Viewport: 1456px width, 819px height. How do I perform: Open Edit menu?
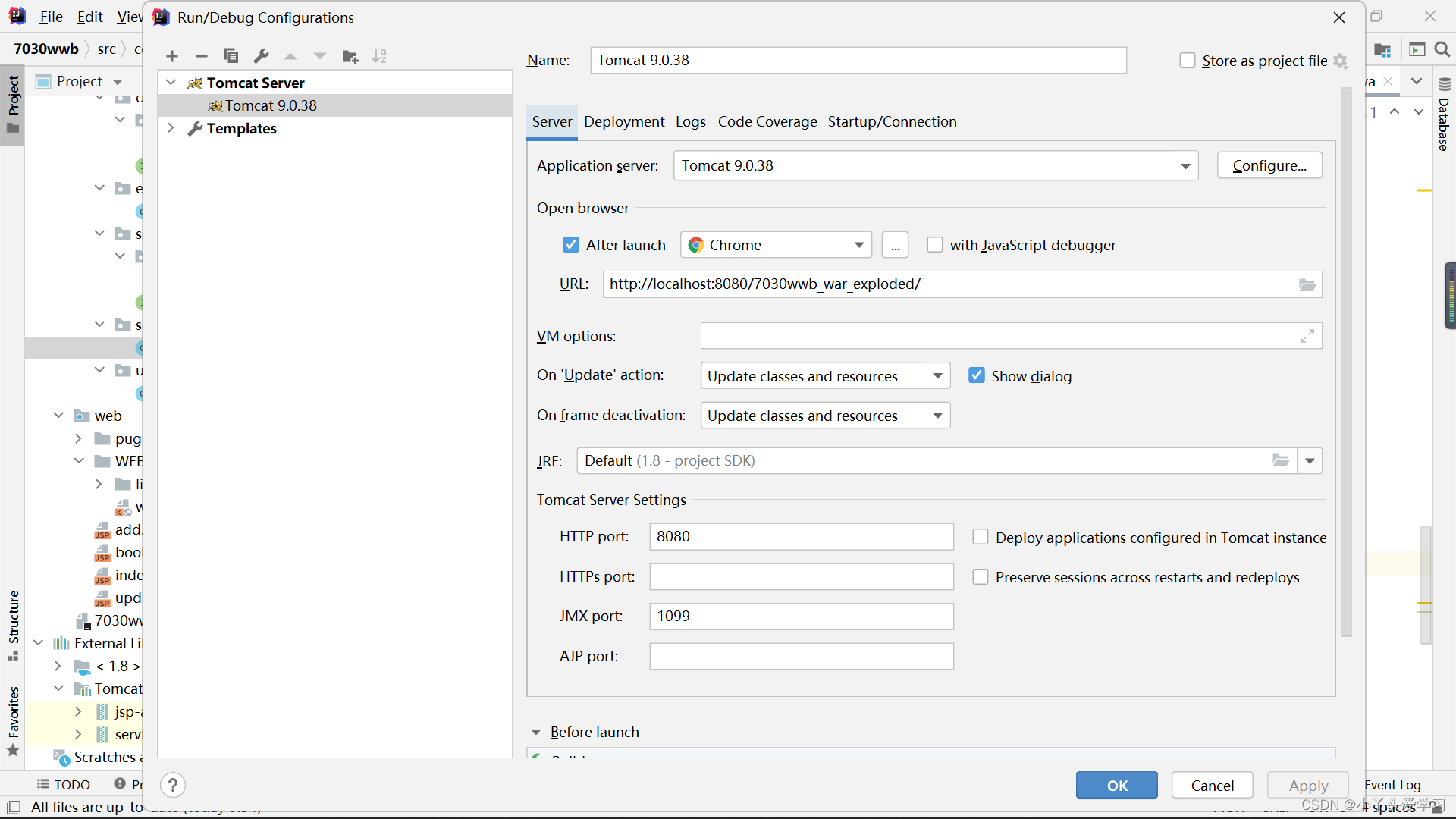[x=89, y=17]
